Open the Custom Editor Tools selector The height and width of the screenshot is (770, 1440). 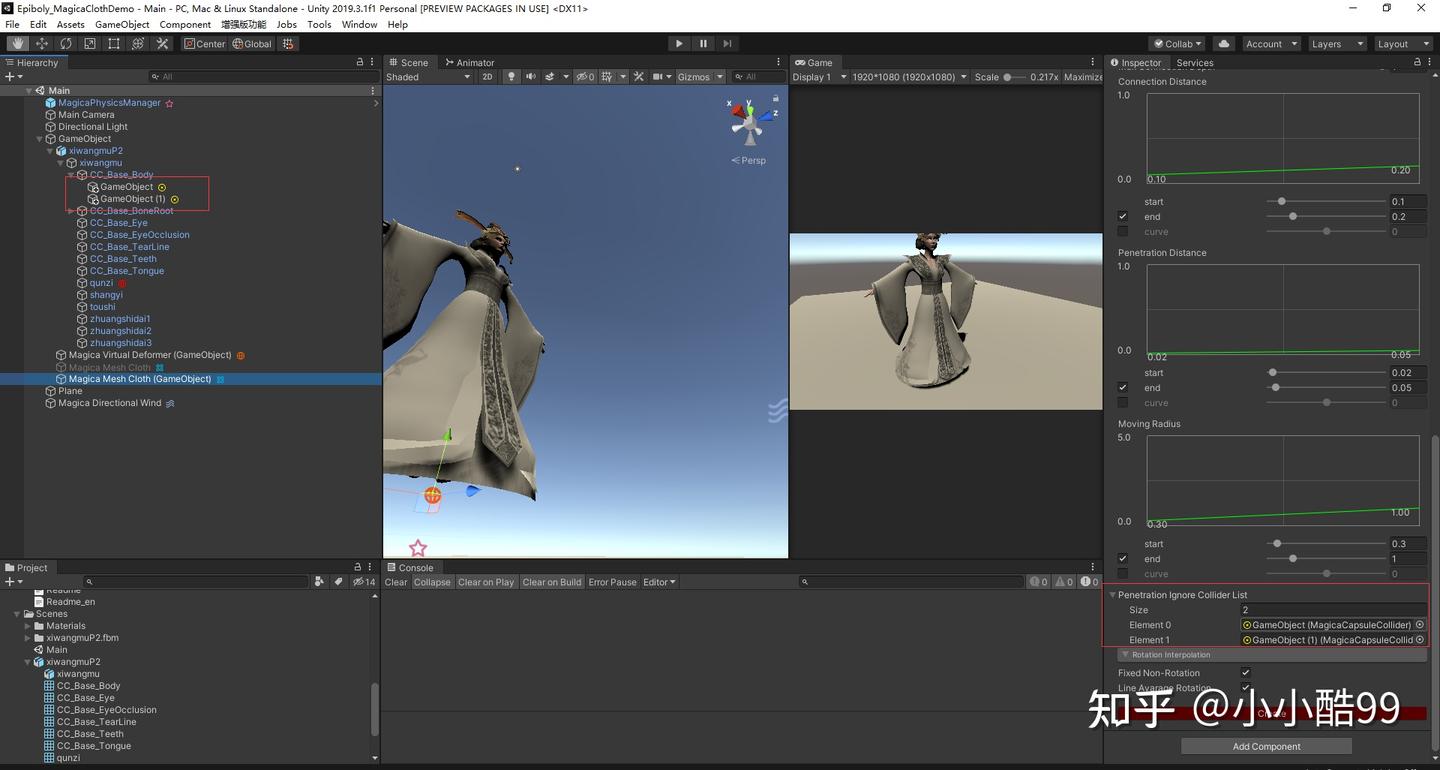[x=162, y=43]
